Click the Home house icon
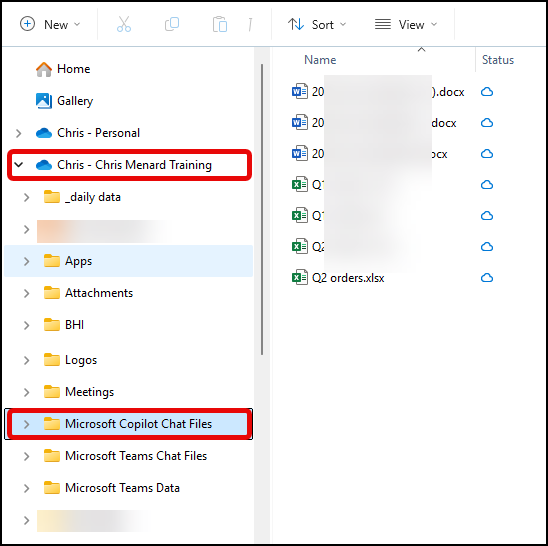 44,69
